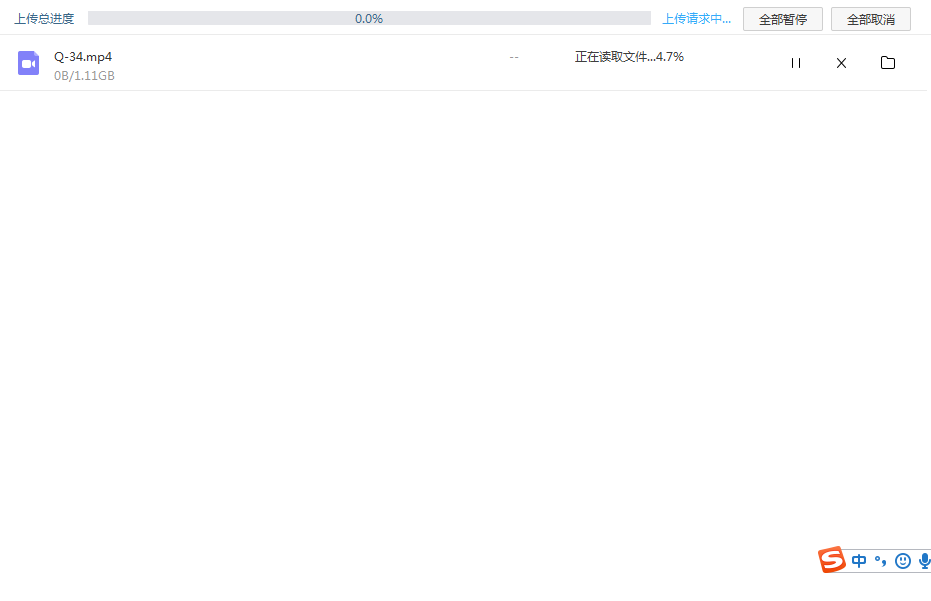
Task: Open emoji panel in Sogou IME bar
Action: point(902,561)
